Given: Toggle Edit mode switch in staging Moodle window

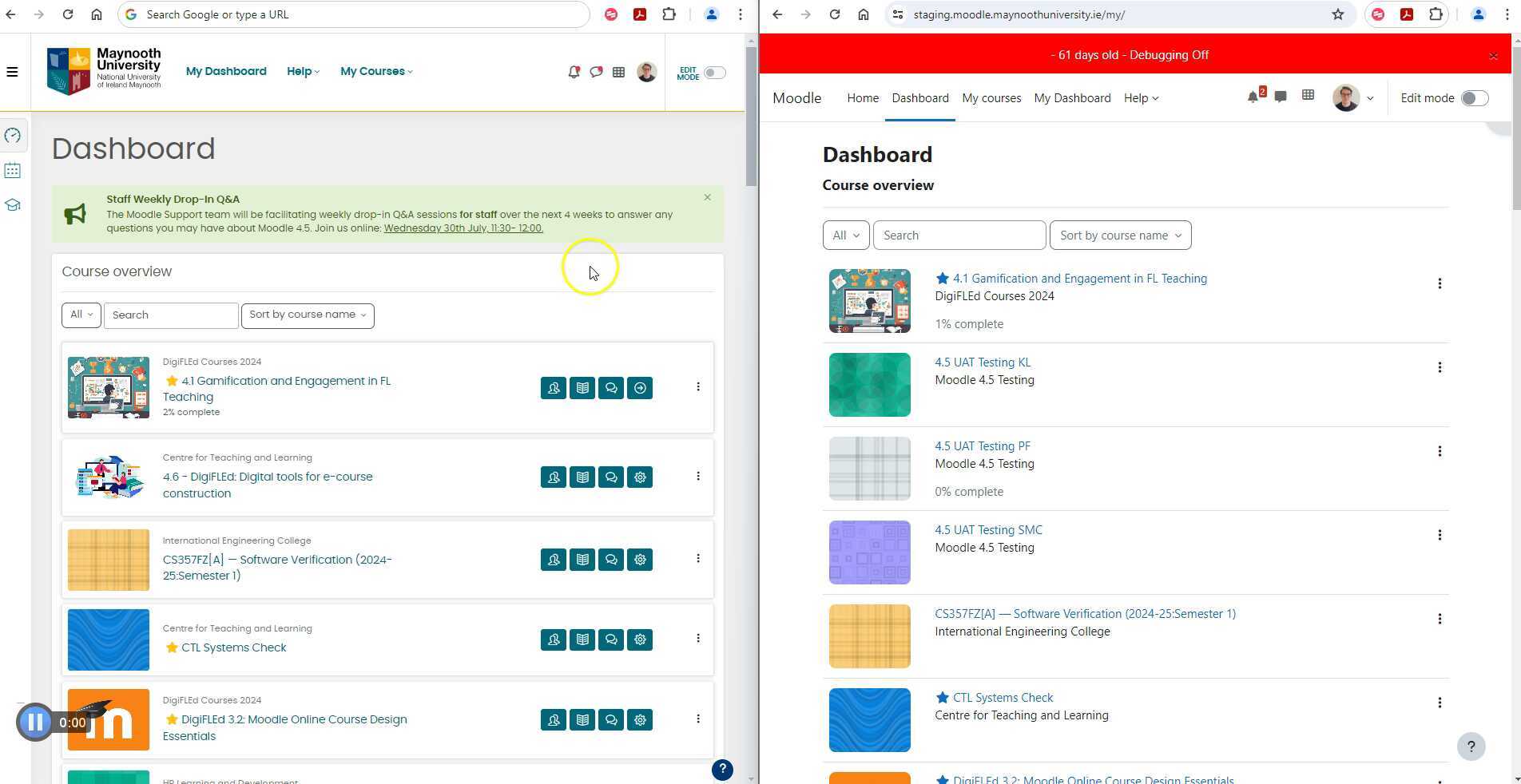Looking at the screenshot, I should tap(1475, 98).
